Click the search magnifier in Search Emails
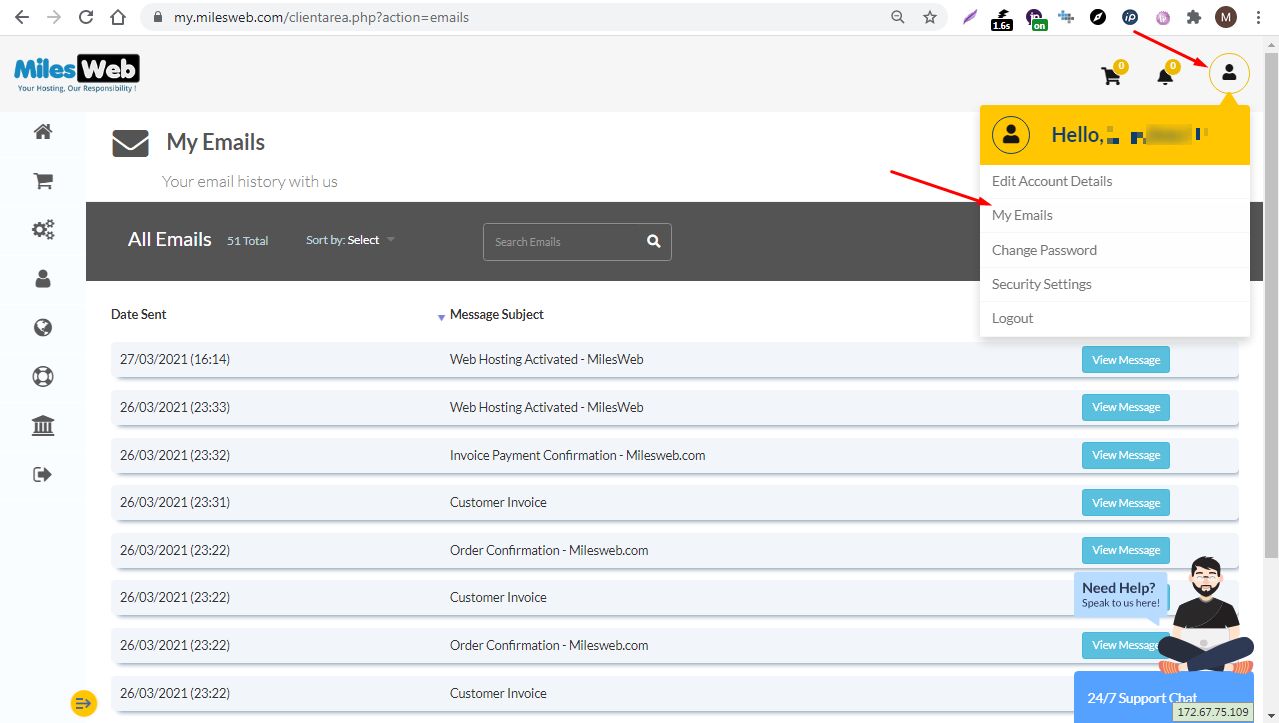This screenshot has width=1279, height=723. coord(653,241)
